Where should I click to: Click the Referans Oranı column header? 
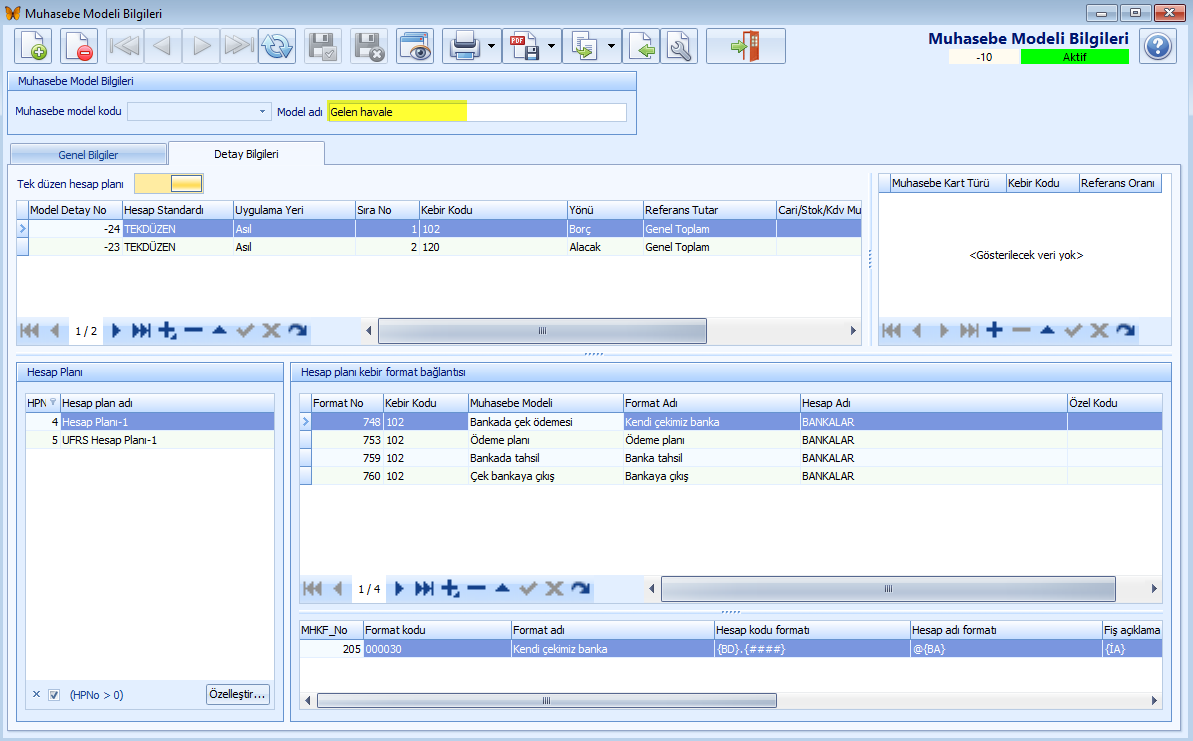coord(1120,183)
